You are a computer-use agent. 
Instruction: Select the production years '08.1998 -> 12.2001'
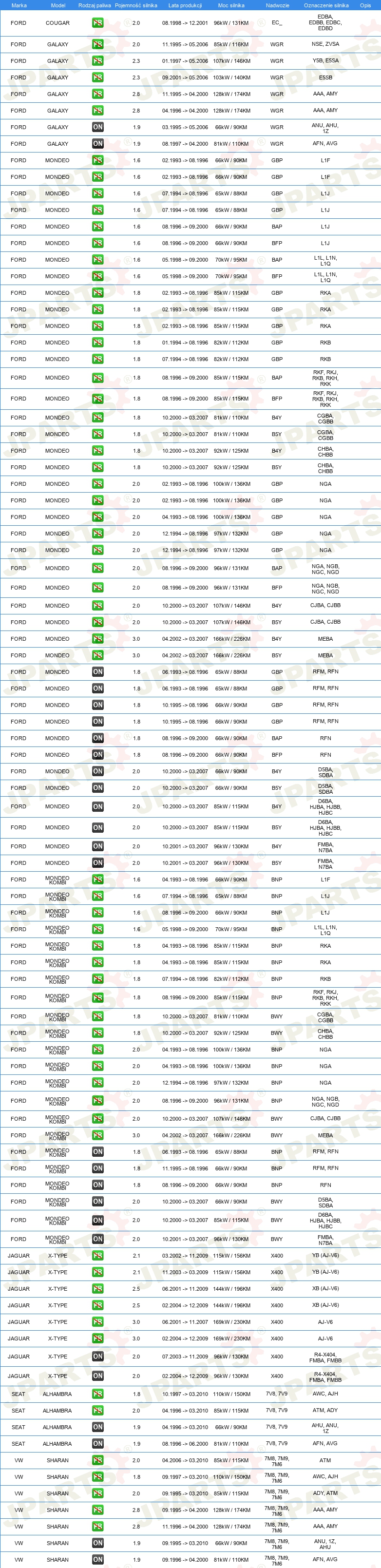point(185,23)
